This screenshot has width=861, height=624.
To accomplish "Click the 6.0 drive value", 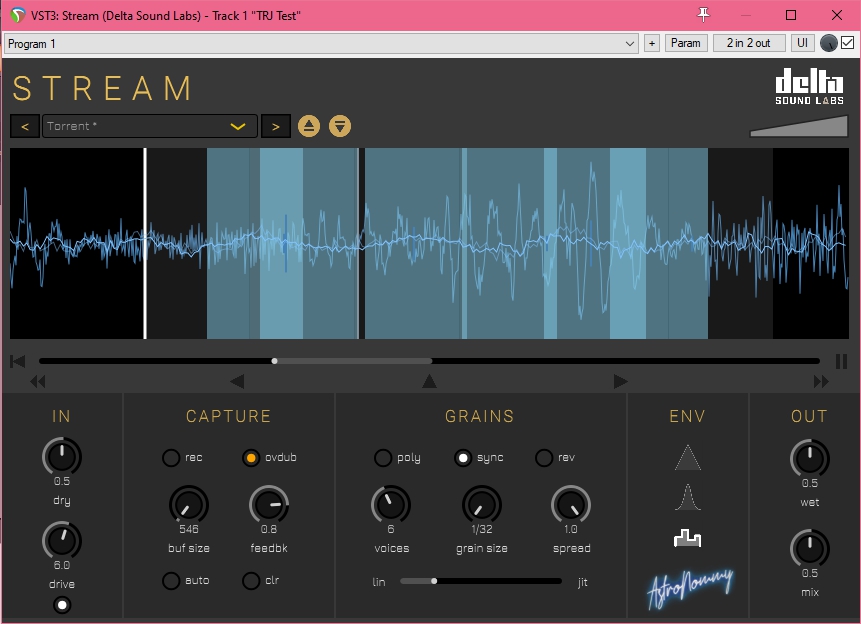I will pyautogui.click(x=62, y=565).
